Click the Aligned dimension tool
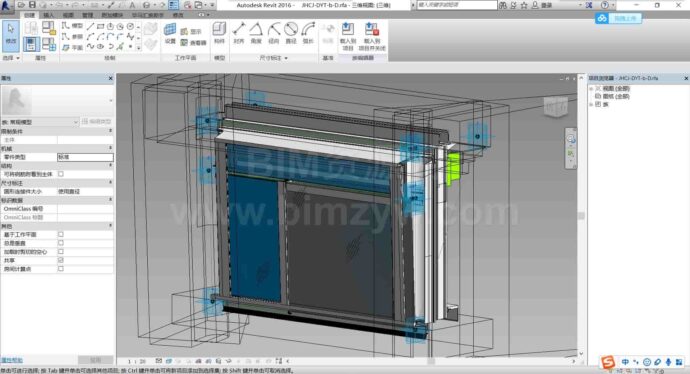The image size is (690, 374). pos(239,33)
